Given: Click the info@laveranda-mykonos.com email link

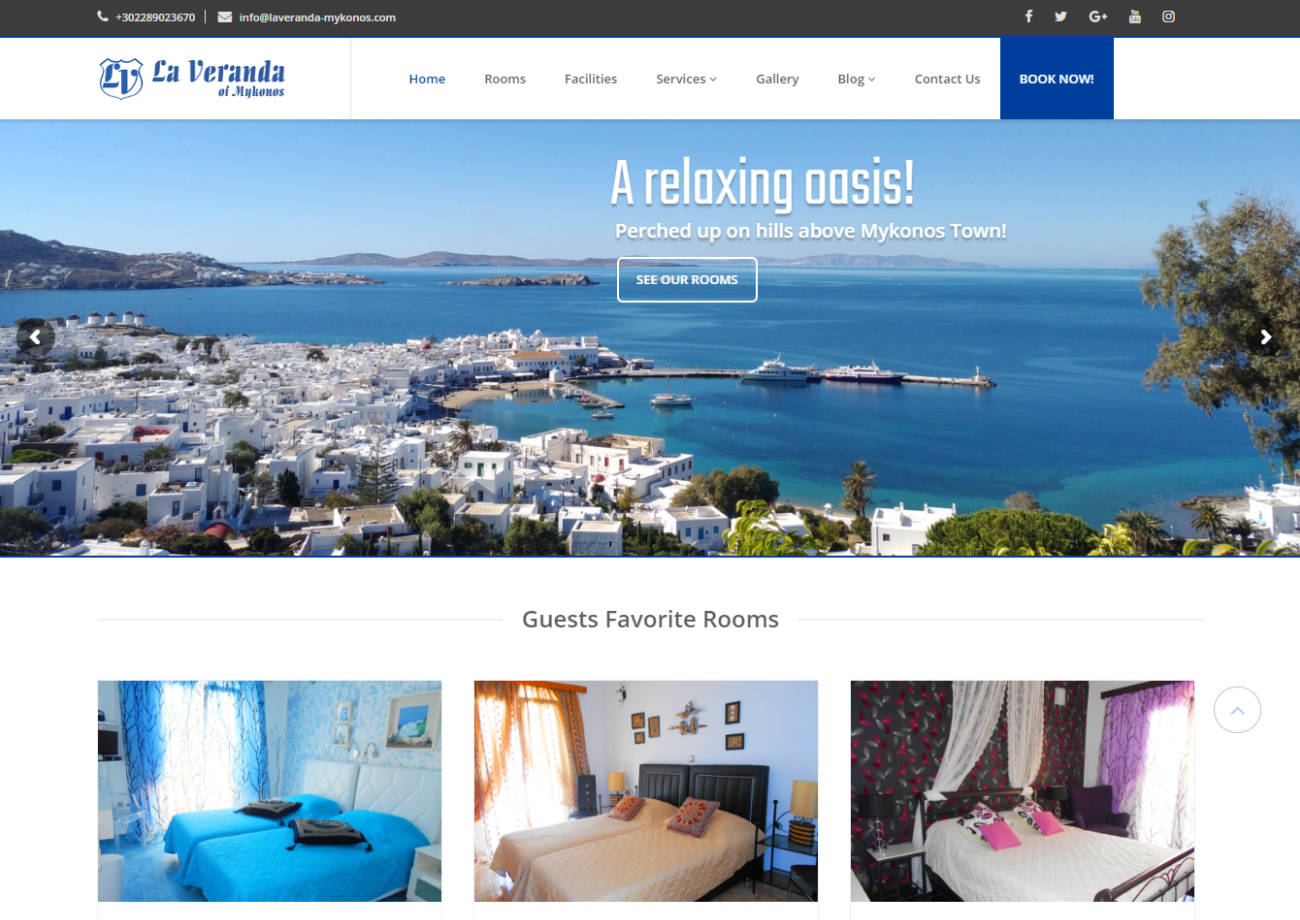Looking at the screenshot, I should (317, 17).
